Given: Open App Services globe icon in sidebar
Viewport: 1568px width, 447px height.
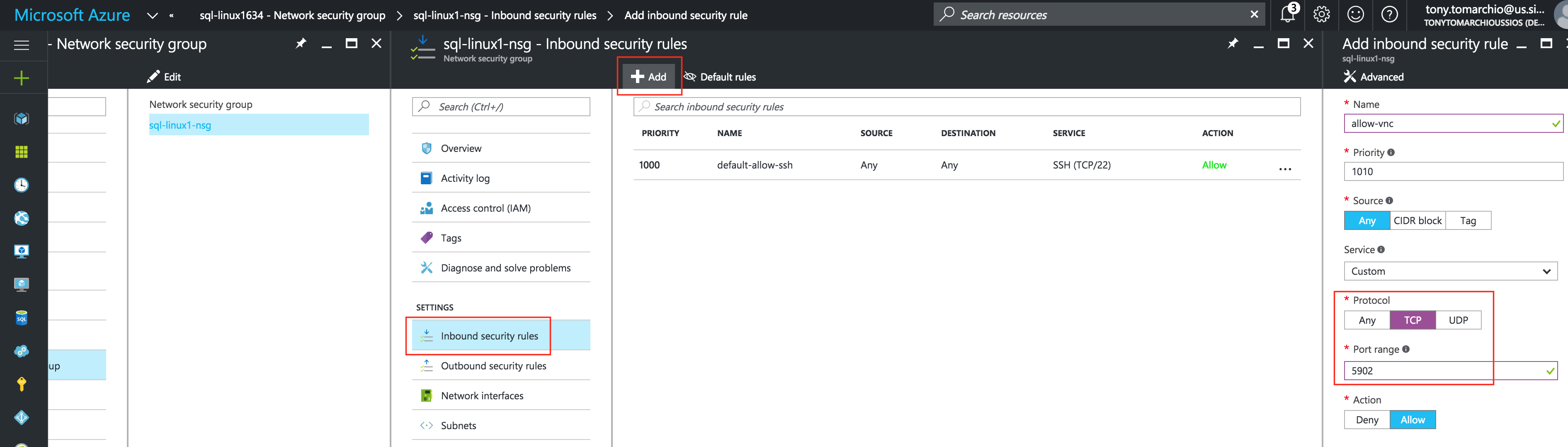Looking at the screenshot, I should pos(21,218).
